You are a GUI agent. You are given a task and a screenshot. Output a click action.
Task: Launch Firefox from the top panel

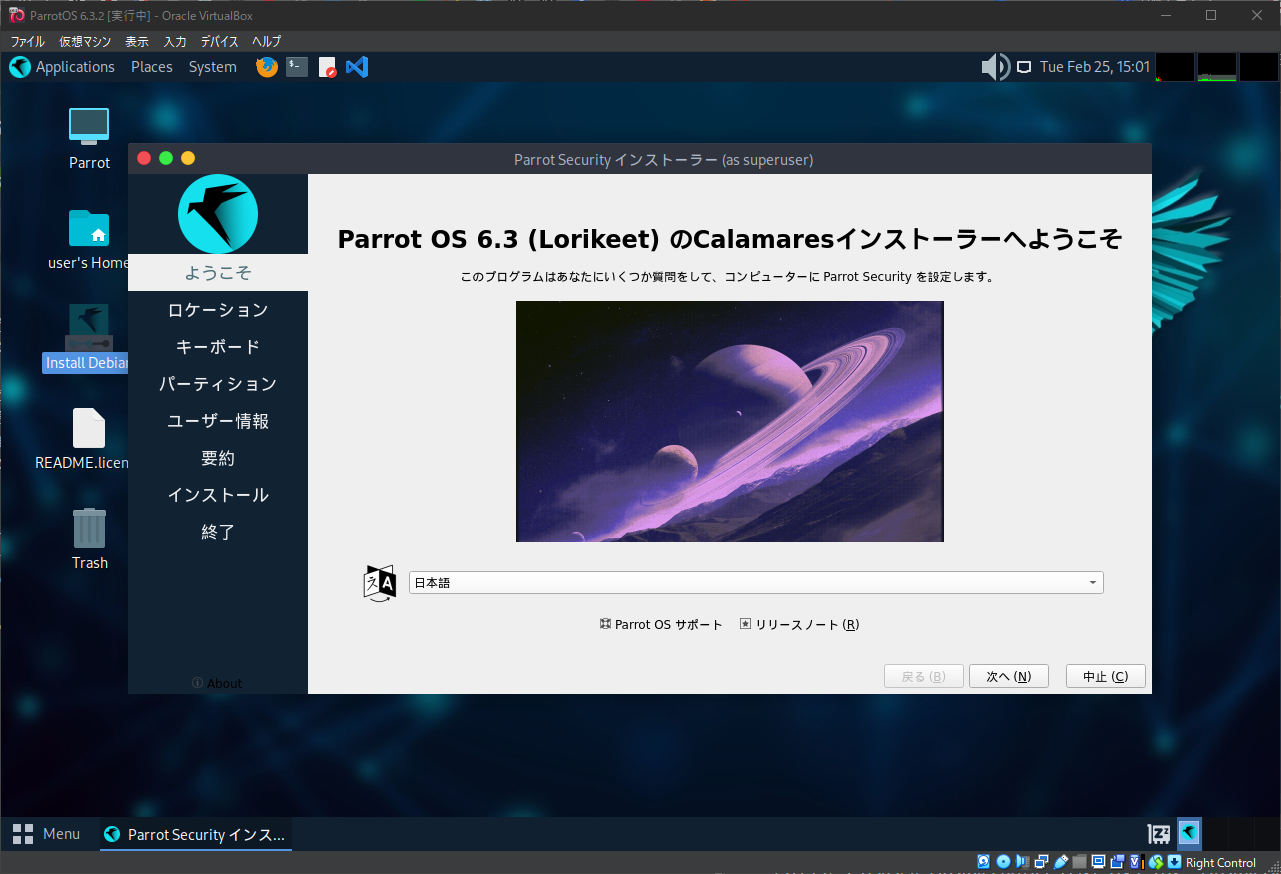[x=267, y=67]
